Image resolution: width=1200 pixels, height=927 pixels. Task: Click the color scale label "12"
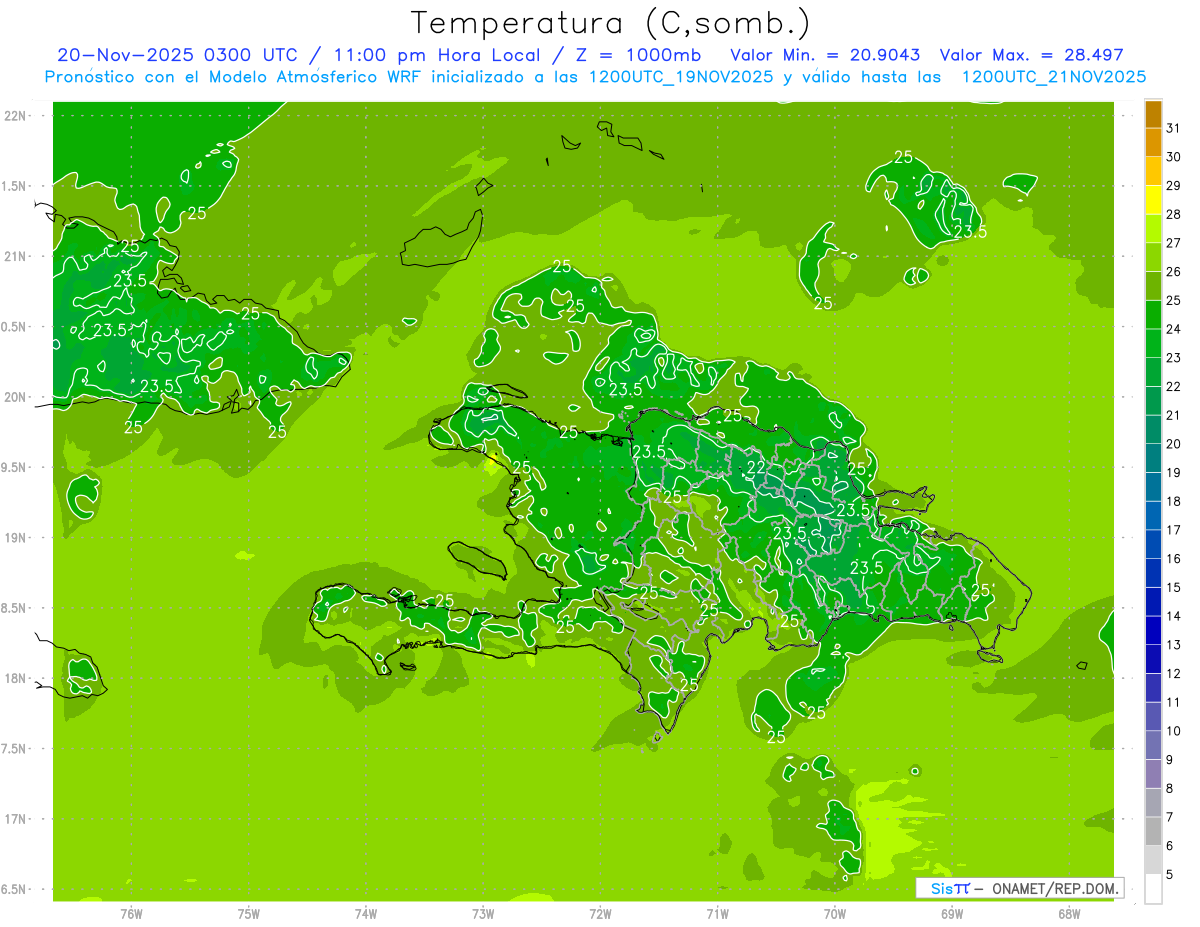tap(1174, 674)
